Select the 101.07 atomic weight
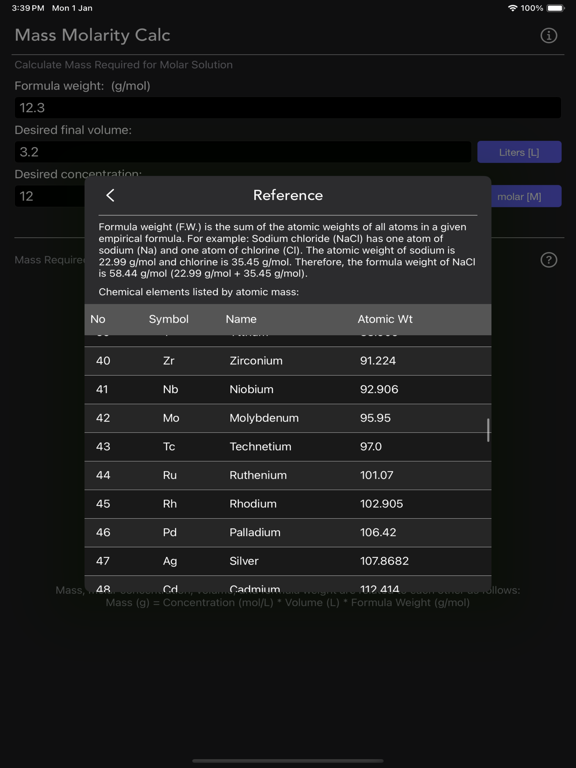 (x=377, y=475)
